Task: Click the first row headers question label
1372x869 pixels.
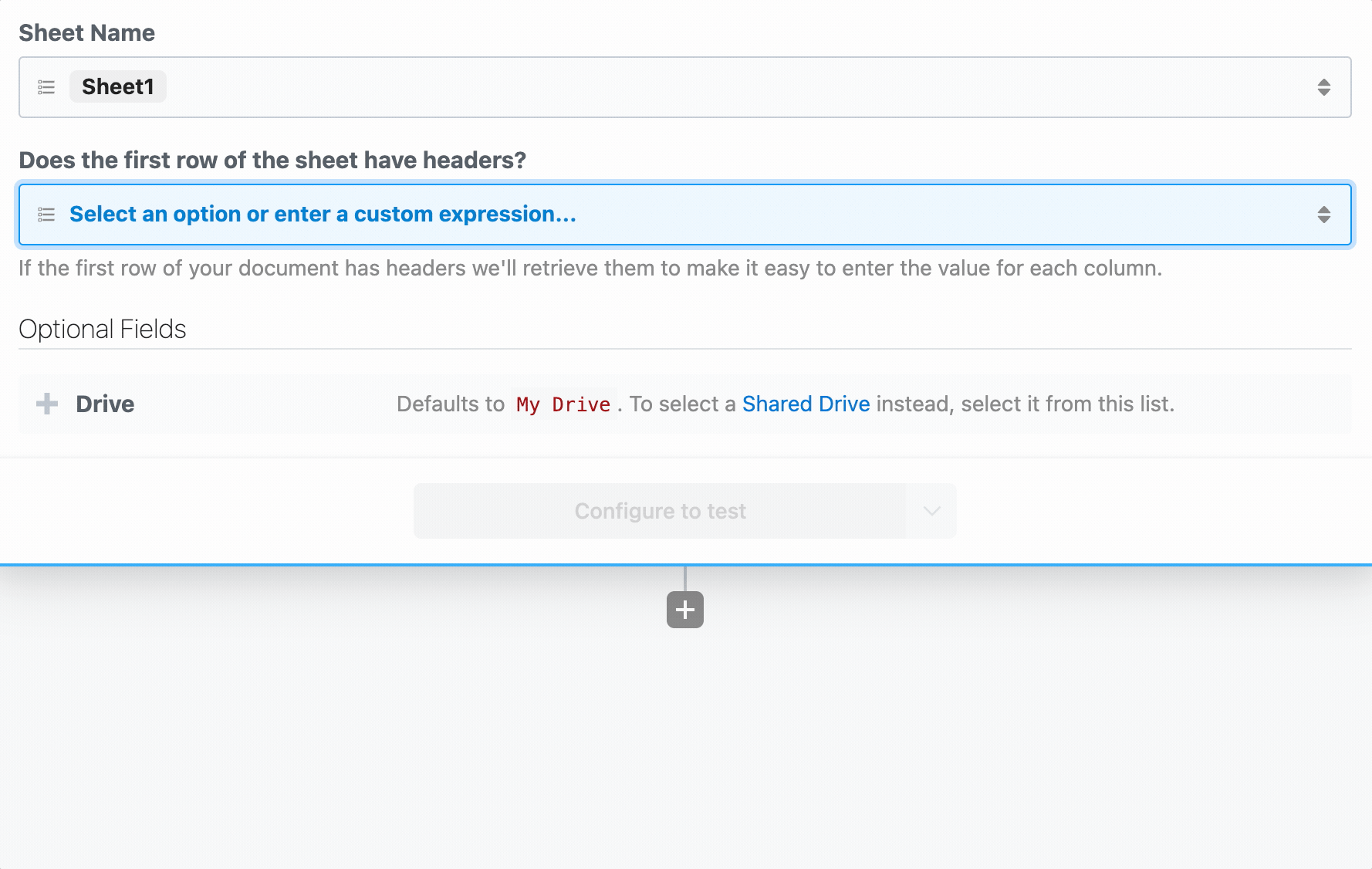Action: click(x=272, y=160)
